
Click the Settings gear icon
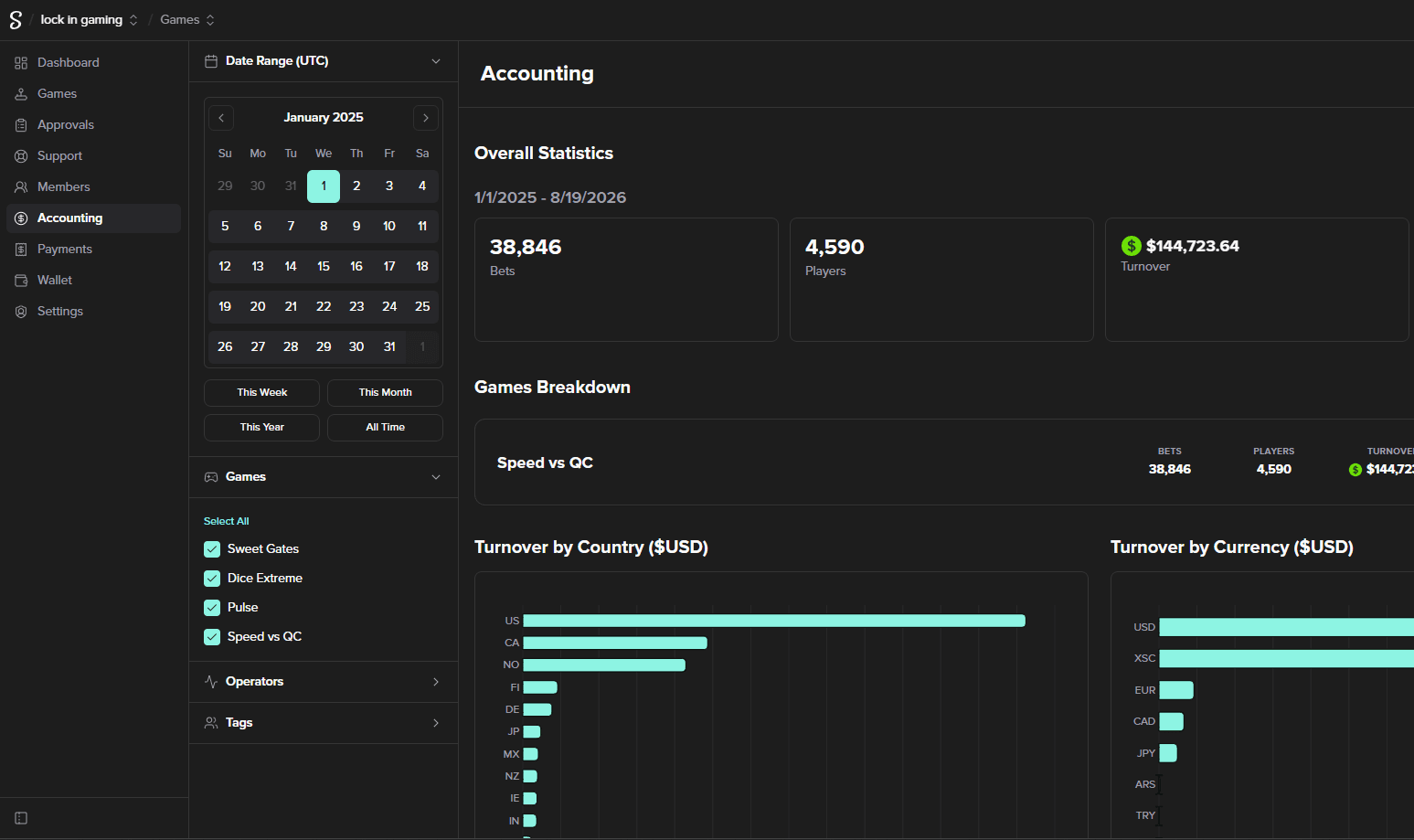[x=21, y=312]
